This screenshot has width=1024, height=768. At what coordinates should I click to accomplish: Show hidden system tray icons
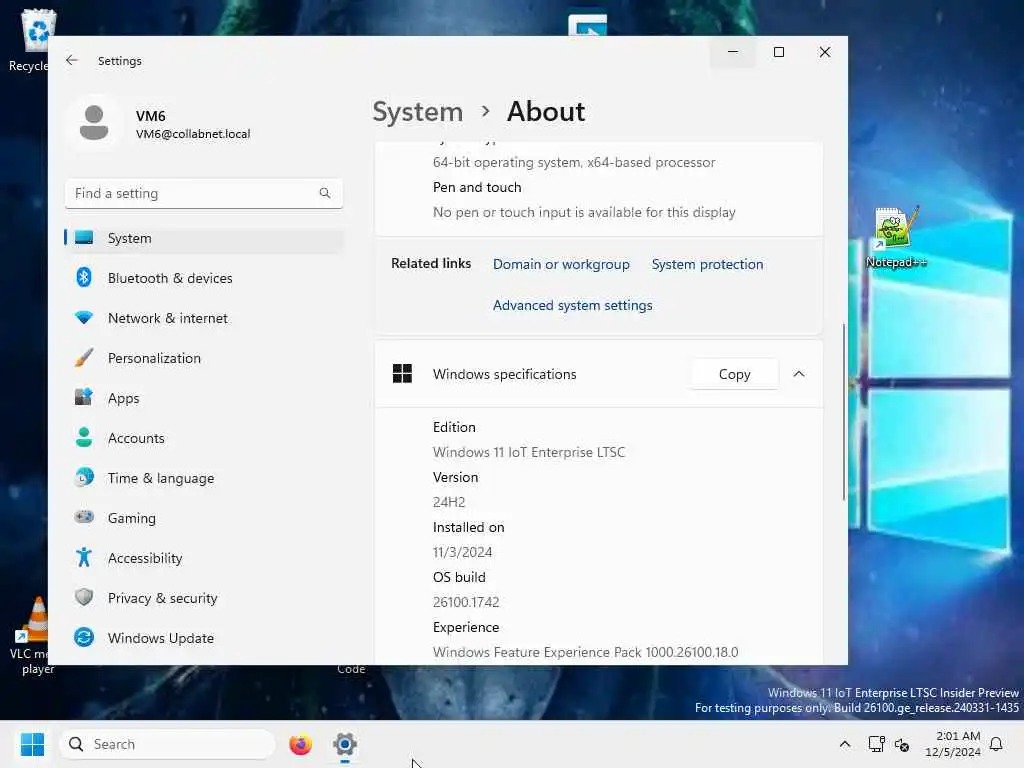(x=844, y=744)
